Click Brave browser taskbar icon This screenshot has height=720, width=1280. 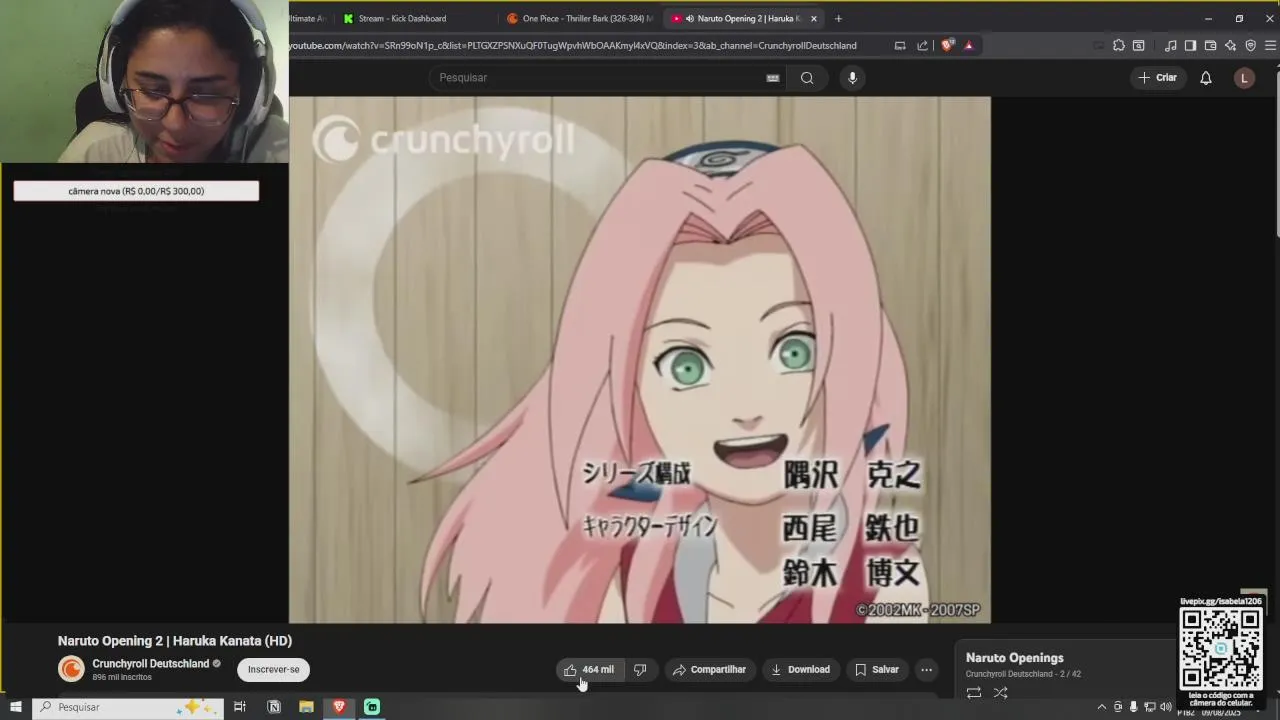tap(339, 707)
